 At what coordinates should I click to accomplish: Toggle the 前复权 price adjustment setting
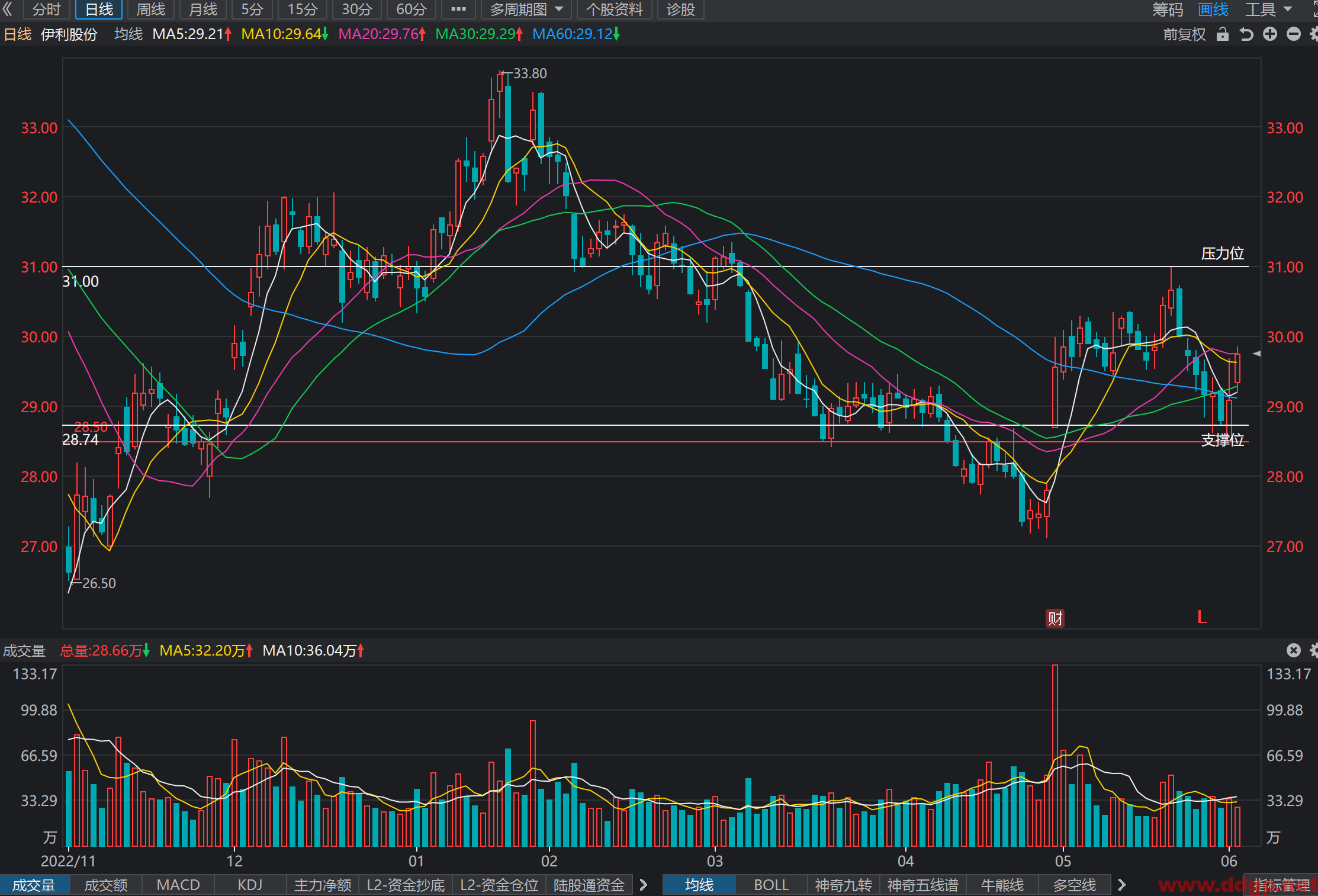(1184, 34)
